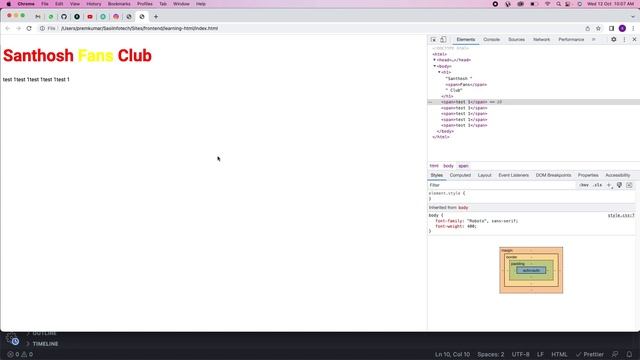640x360 pixels.
Task: Open the Accessibility pane tab
Action: (x=618, y=175)
